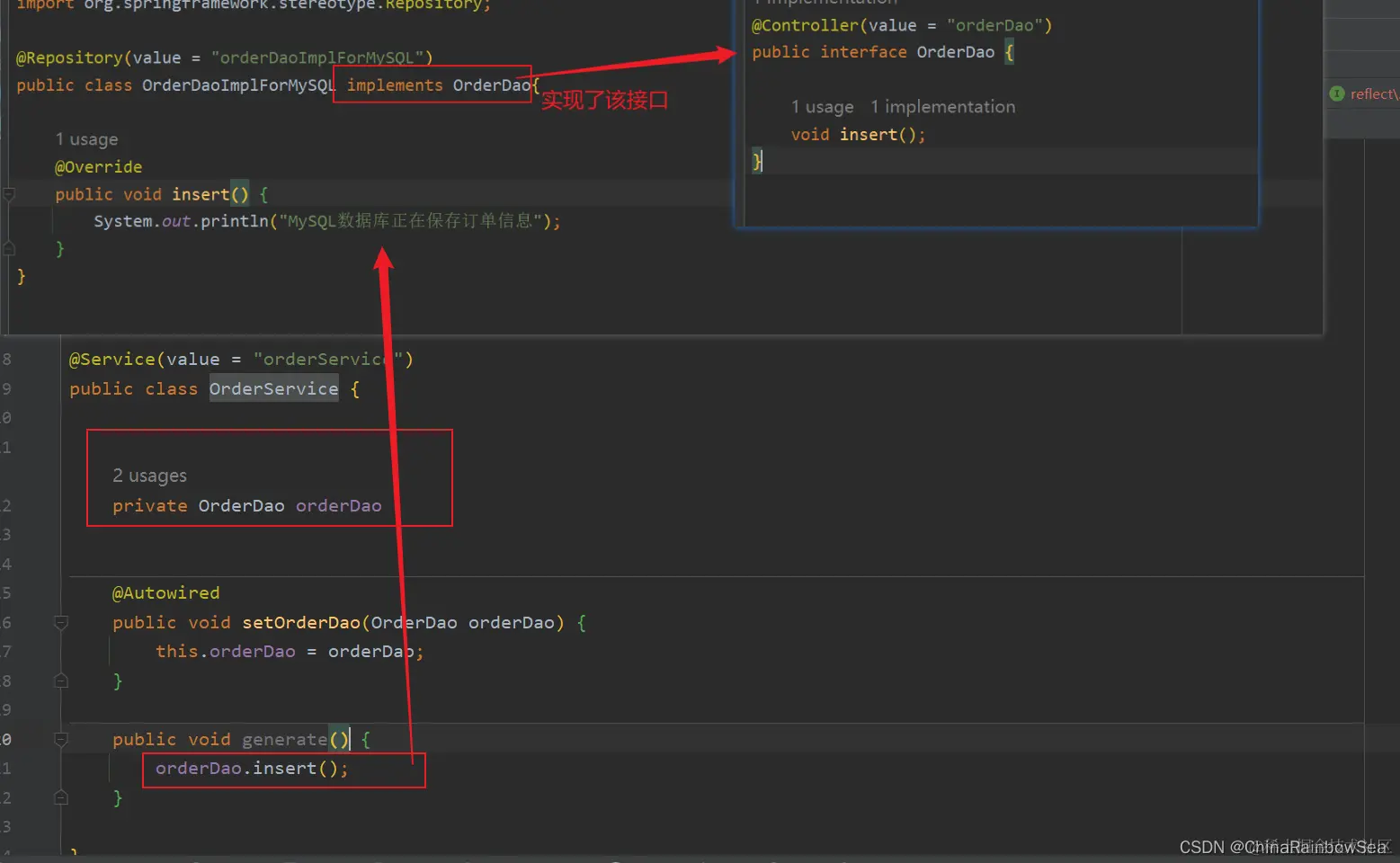Click insert in orderDao.insert() call
Screen dimensions: 1400x863
285,769
